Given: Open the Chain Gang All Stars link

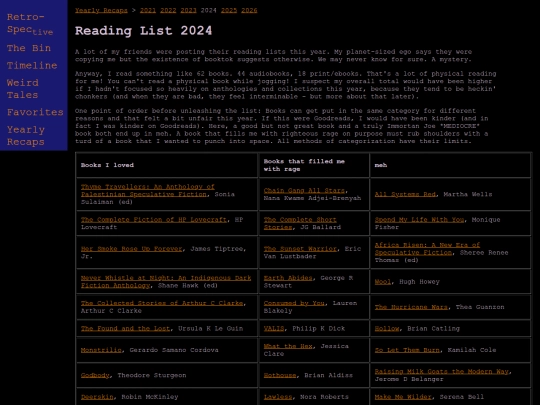Looking at the screenshot, I should pyautogui.click(x=304, y=190).
